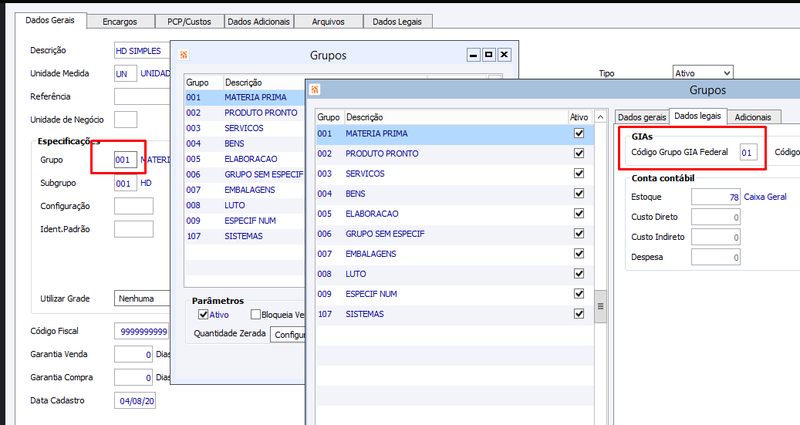The width and height of the screenshot is (800, 425).
Task: Switch to Arquivos tab
Action: [x=328, y=21]
